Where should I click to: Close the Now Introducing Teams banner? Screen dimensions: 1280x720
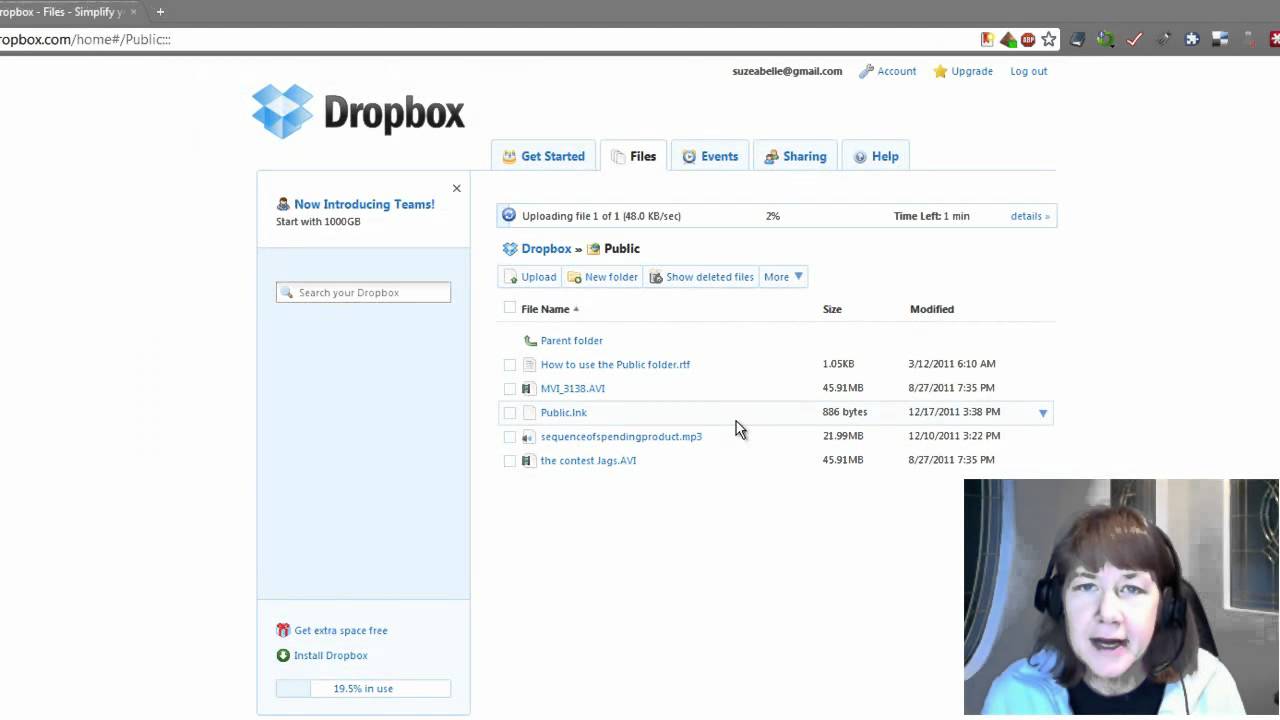point(457,188)
